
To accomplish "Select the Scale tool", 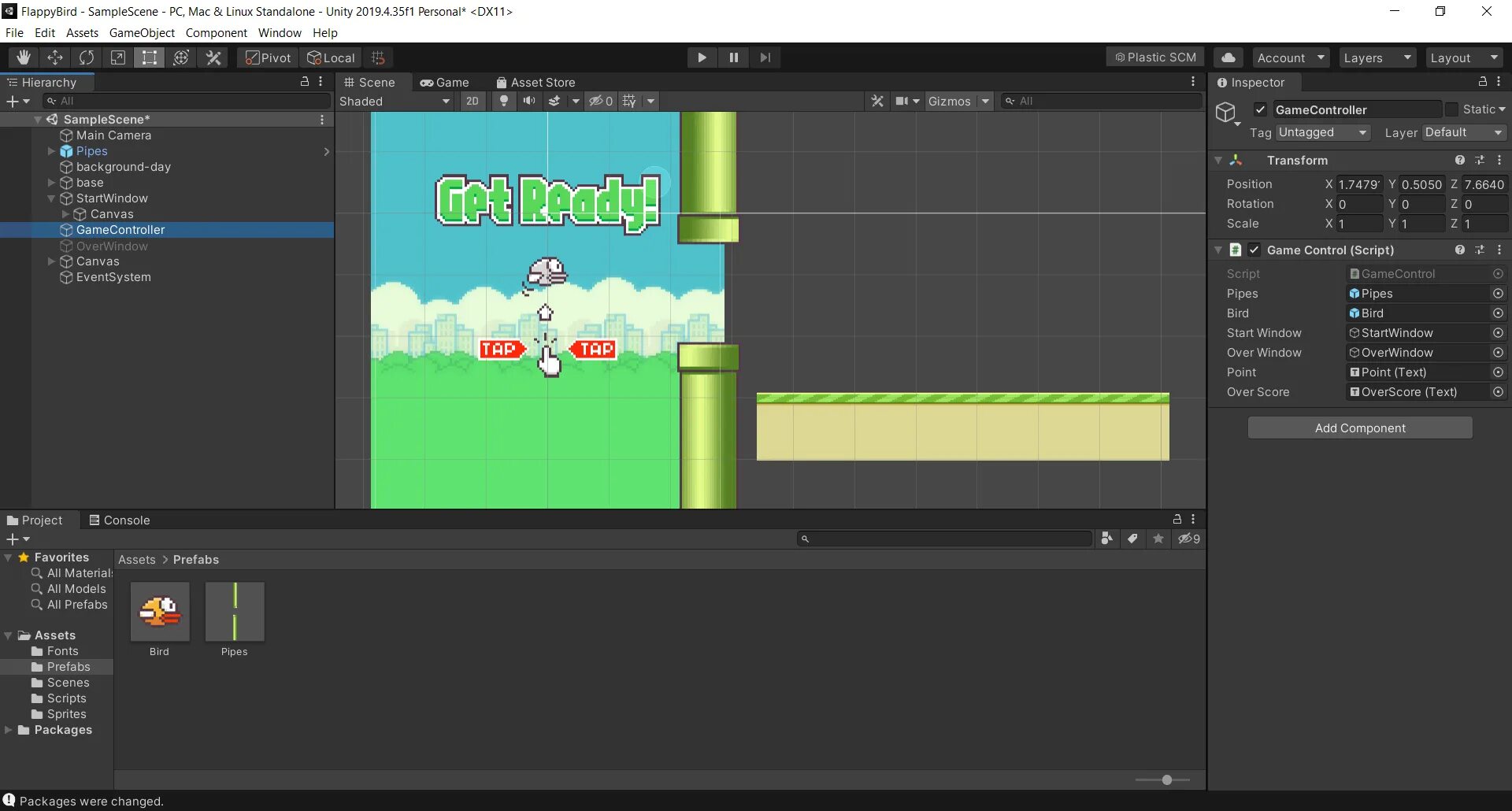I will point(118,57).
